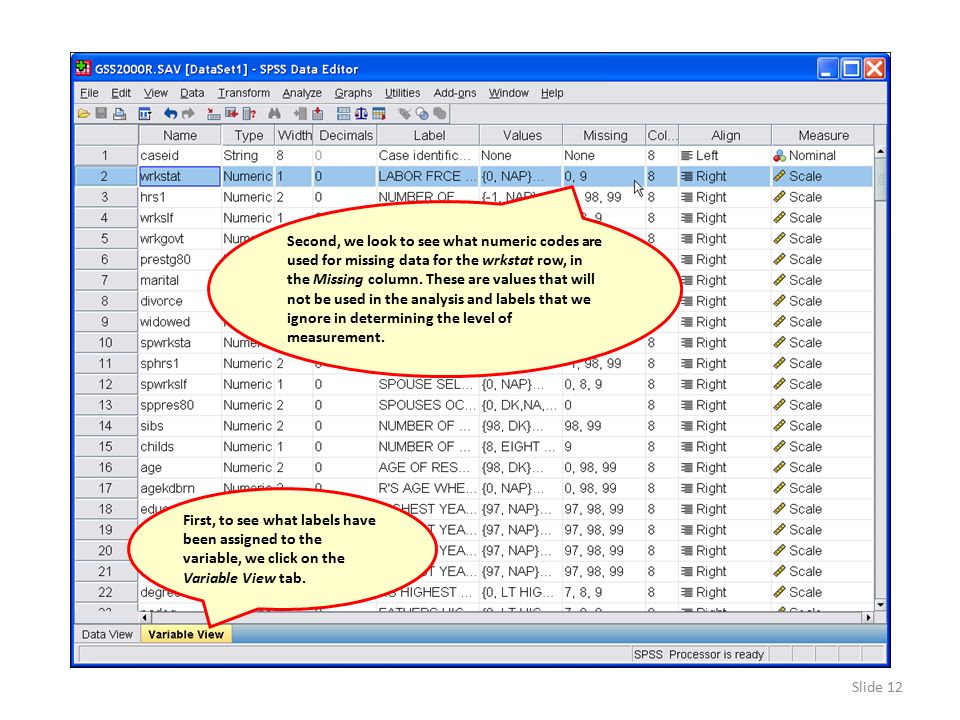Click the Nominal measure icon in the caseid row
Viewport: 960px width, 720px height.
tap(779, 156)
